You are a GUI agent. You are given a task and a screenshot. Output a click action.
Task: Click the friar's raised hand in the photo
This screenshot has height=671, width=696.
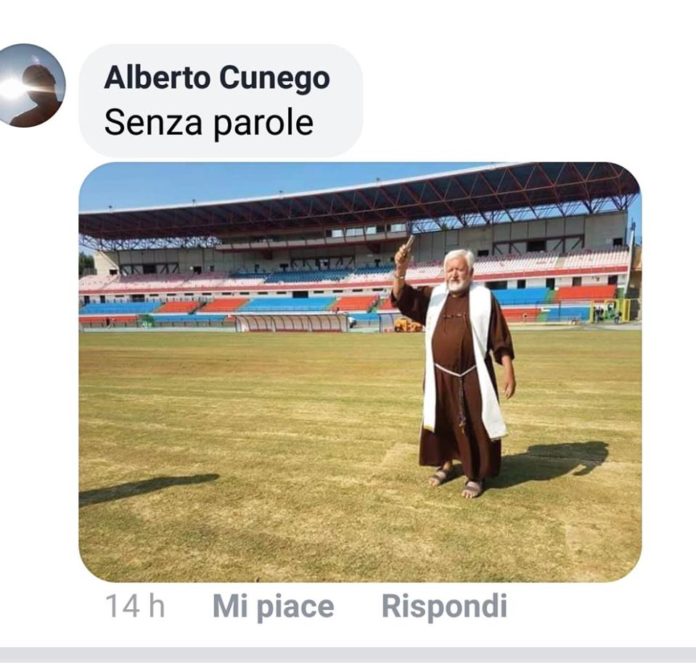tap(402, 256)
